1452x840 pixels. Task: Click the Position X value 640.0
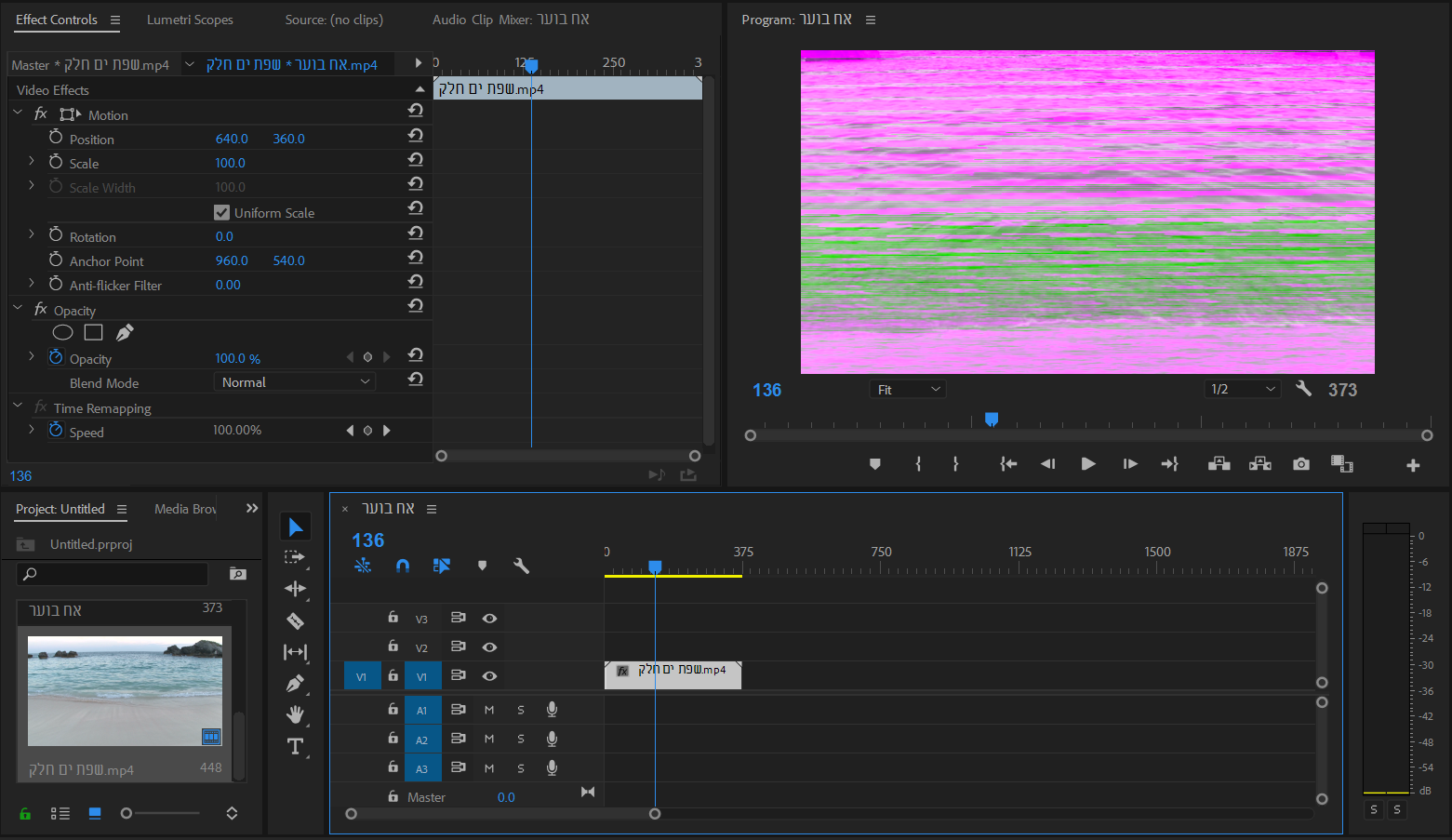coord(232,139)
